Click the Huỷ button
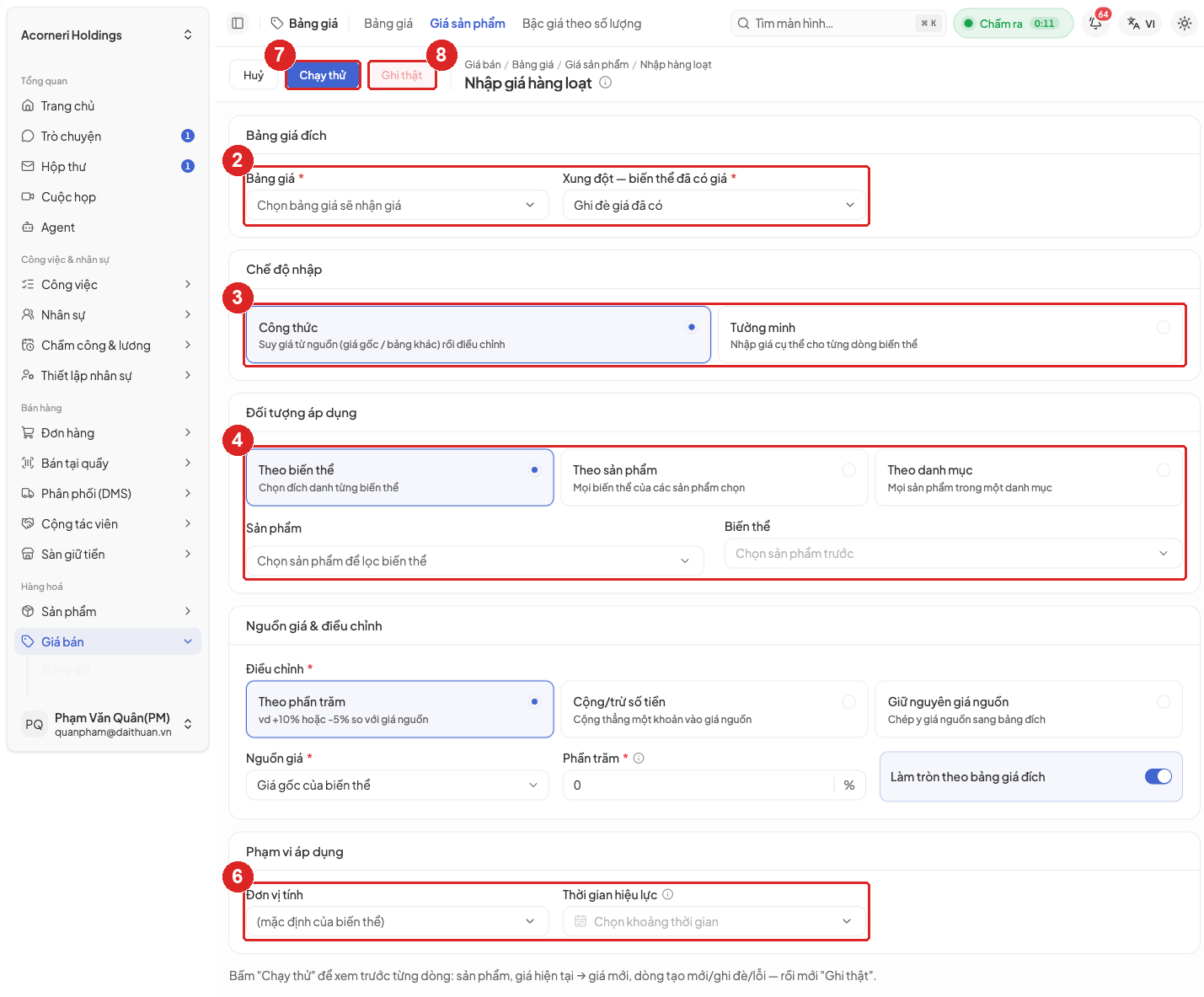 coord(254,75)
